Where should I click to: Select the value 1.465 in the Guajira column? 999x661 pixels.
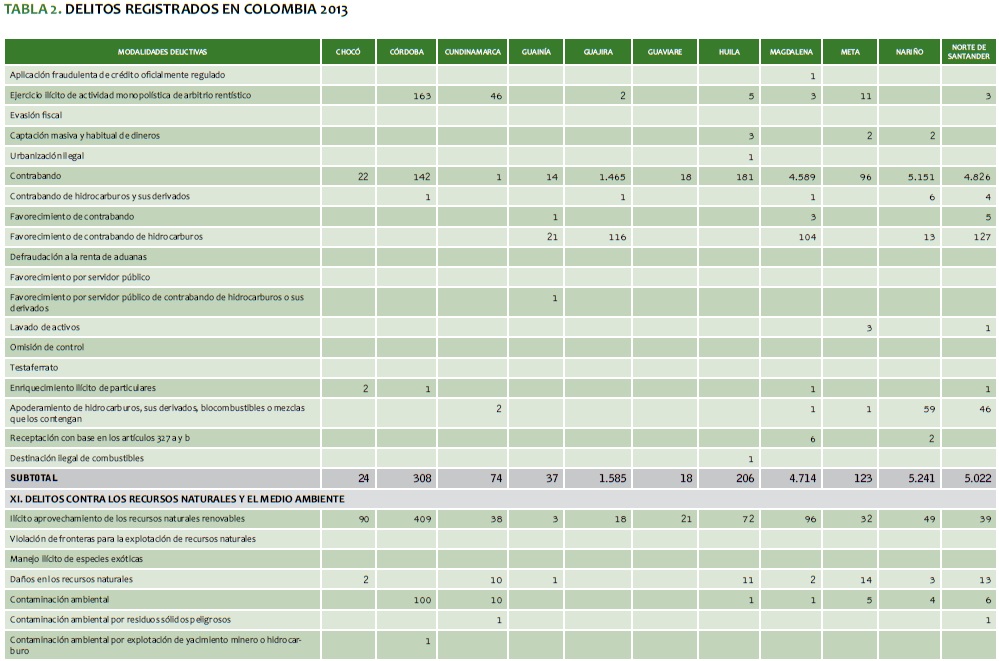click(611, 176)
